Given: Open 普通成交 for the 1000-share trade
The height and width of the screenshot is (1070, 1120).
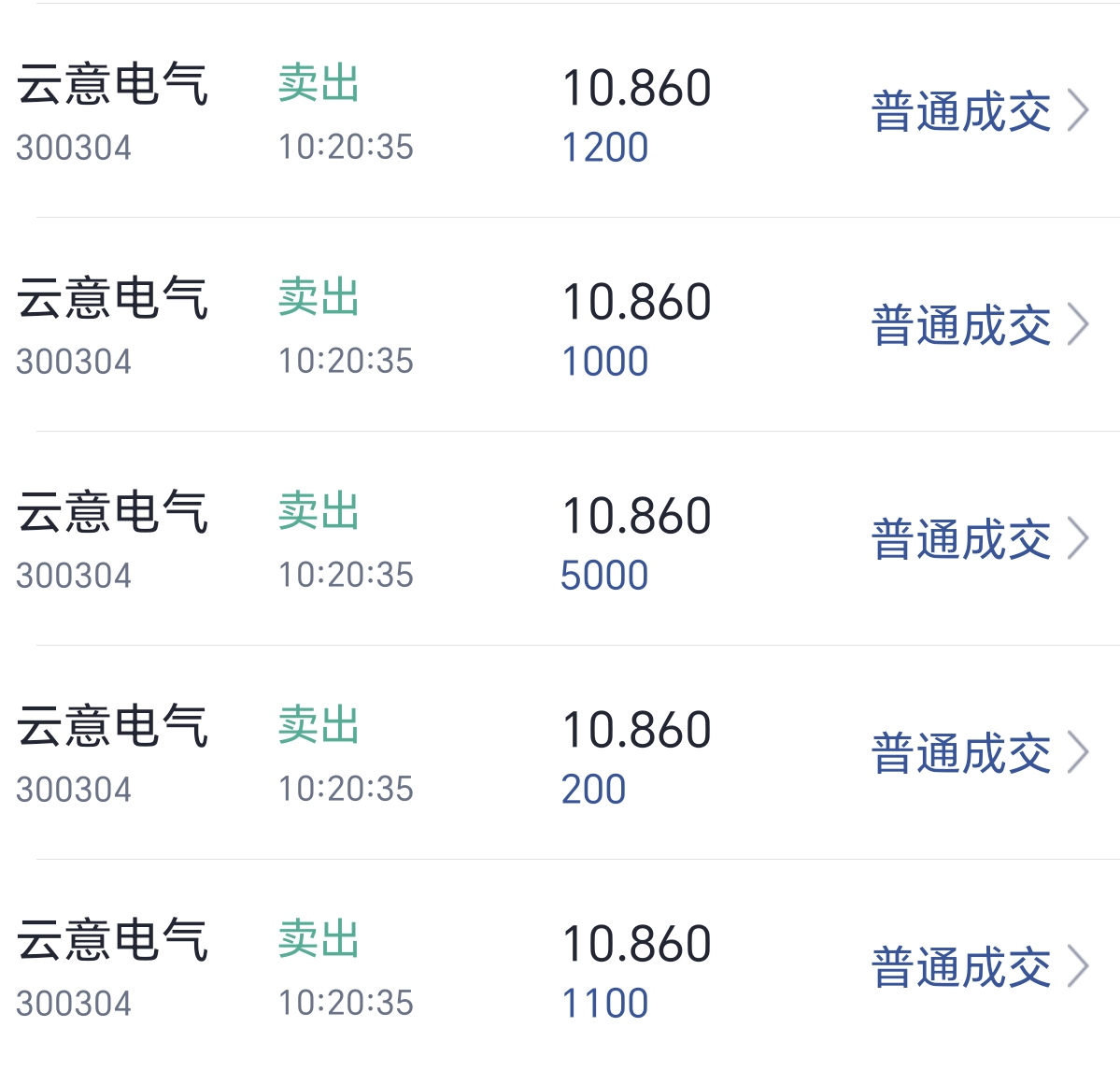Looking at the screenshot, I should point(961,326).
